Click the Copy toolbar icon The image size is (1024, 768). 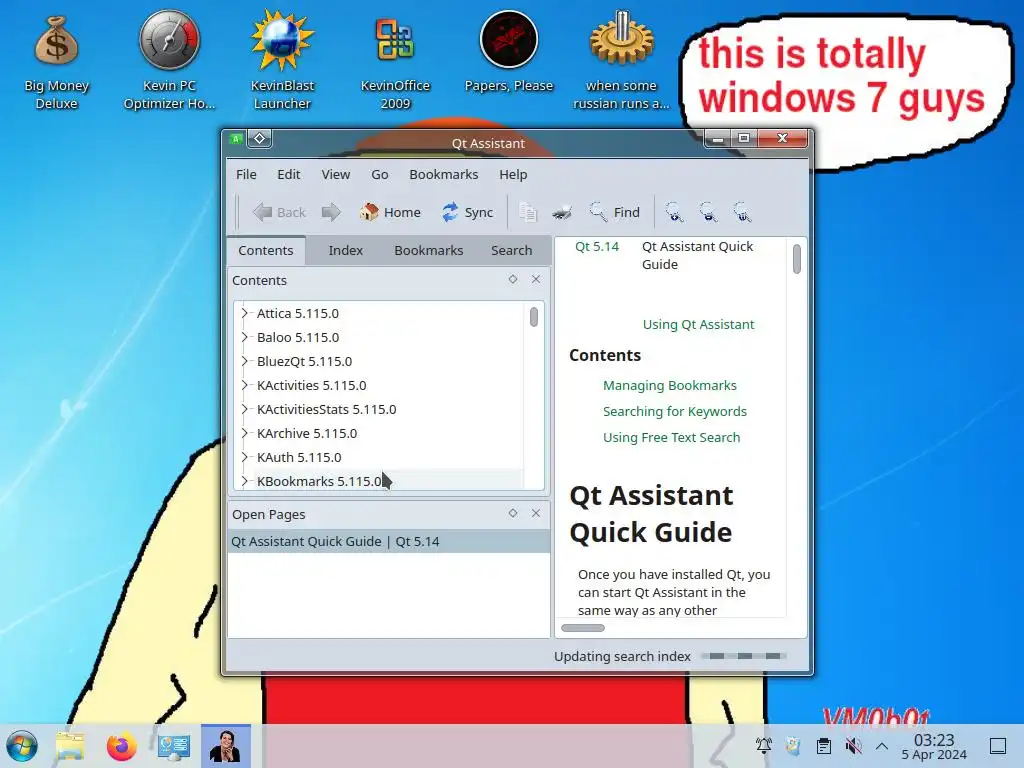(x=528, y=212)
